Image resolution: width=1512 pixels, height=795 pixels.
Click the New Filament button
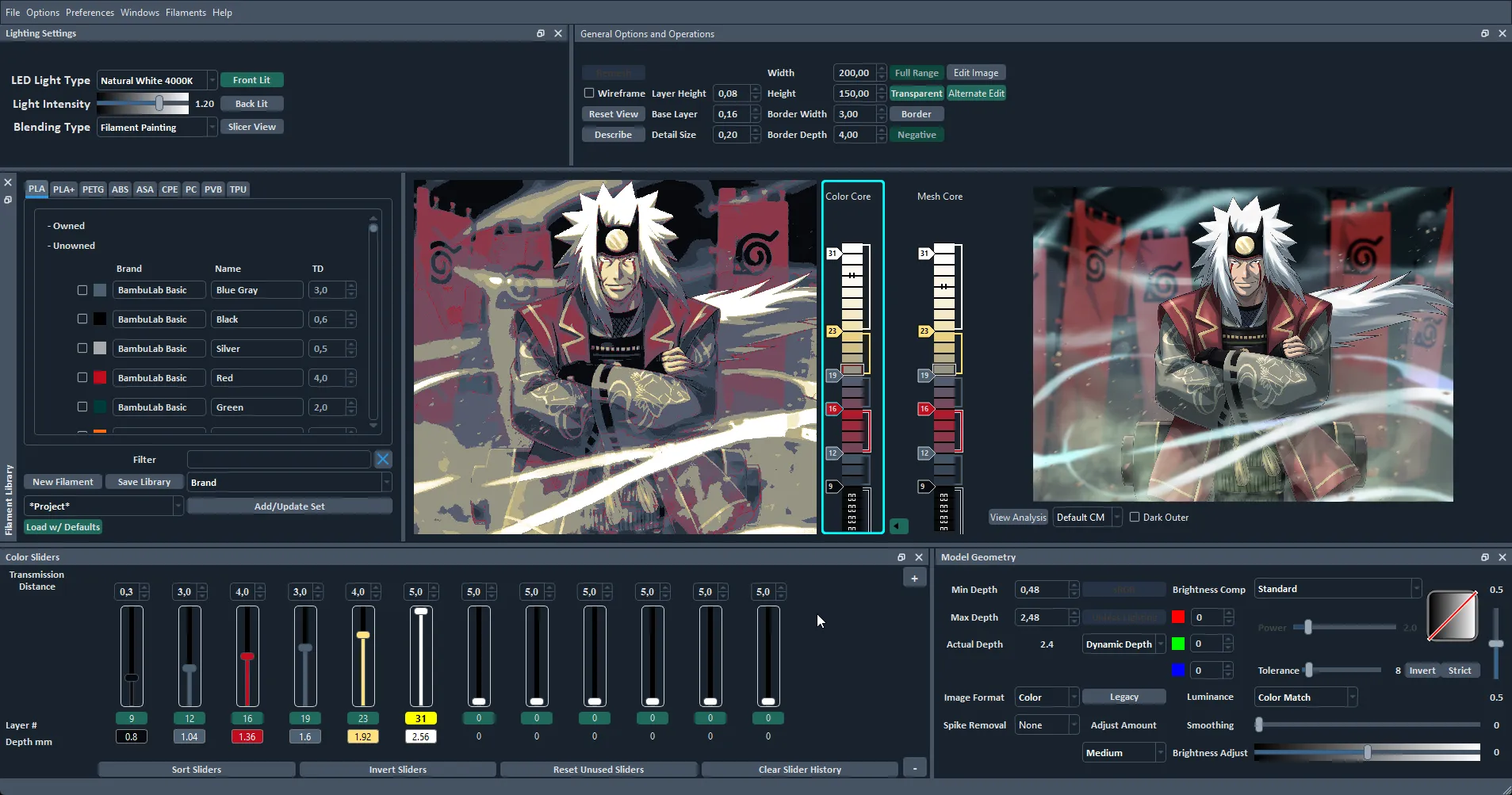point(63,482)
